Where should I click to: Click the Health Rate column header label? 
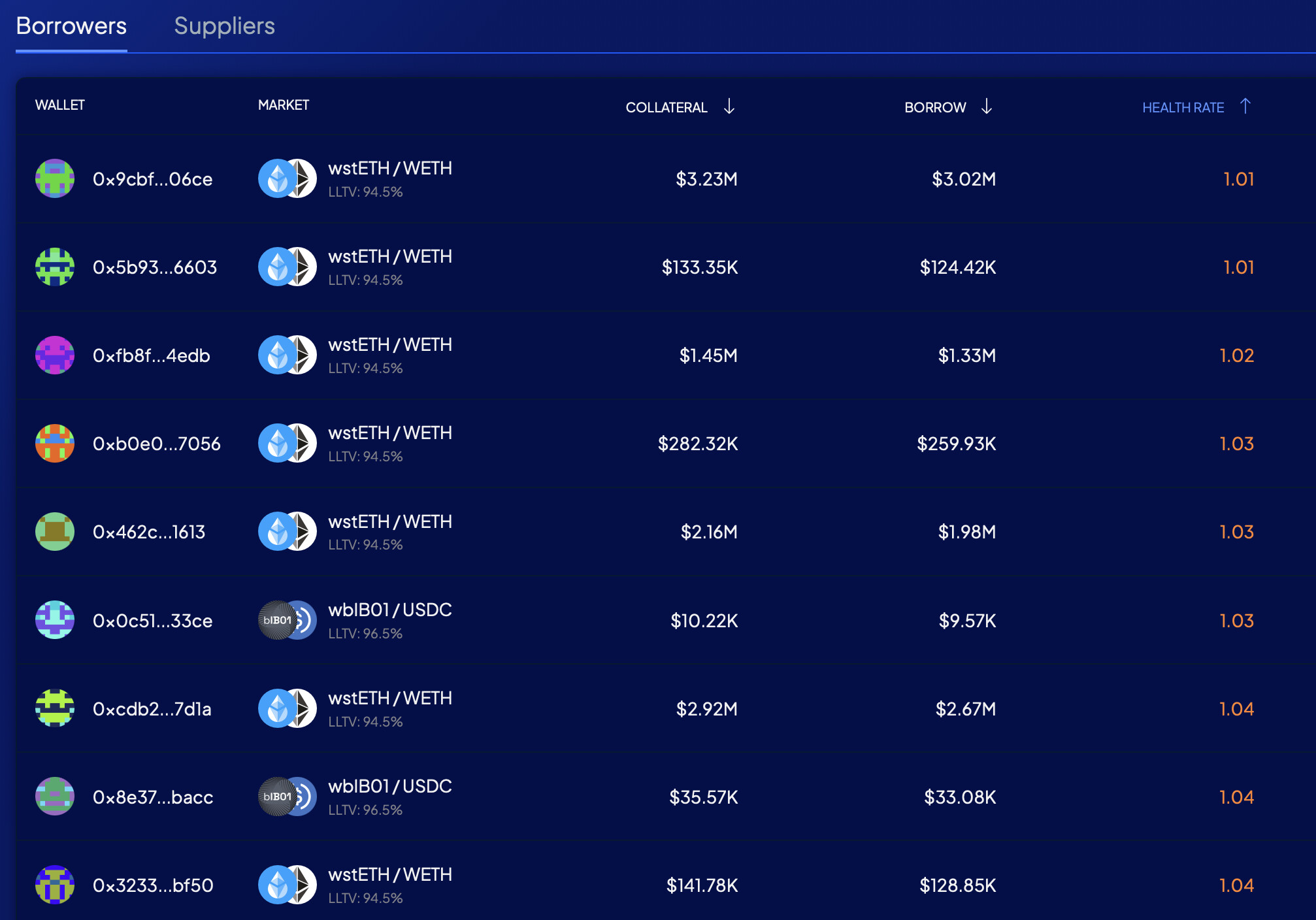coord(1183,108)
